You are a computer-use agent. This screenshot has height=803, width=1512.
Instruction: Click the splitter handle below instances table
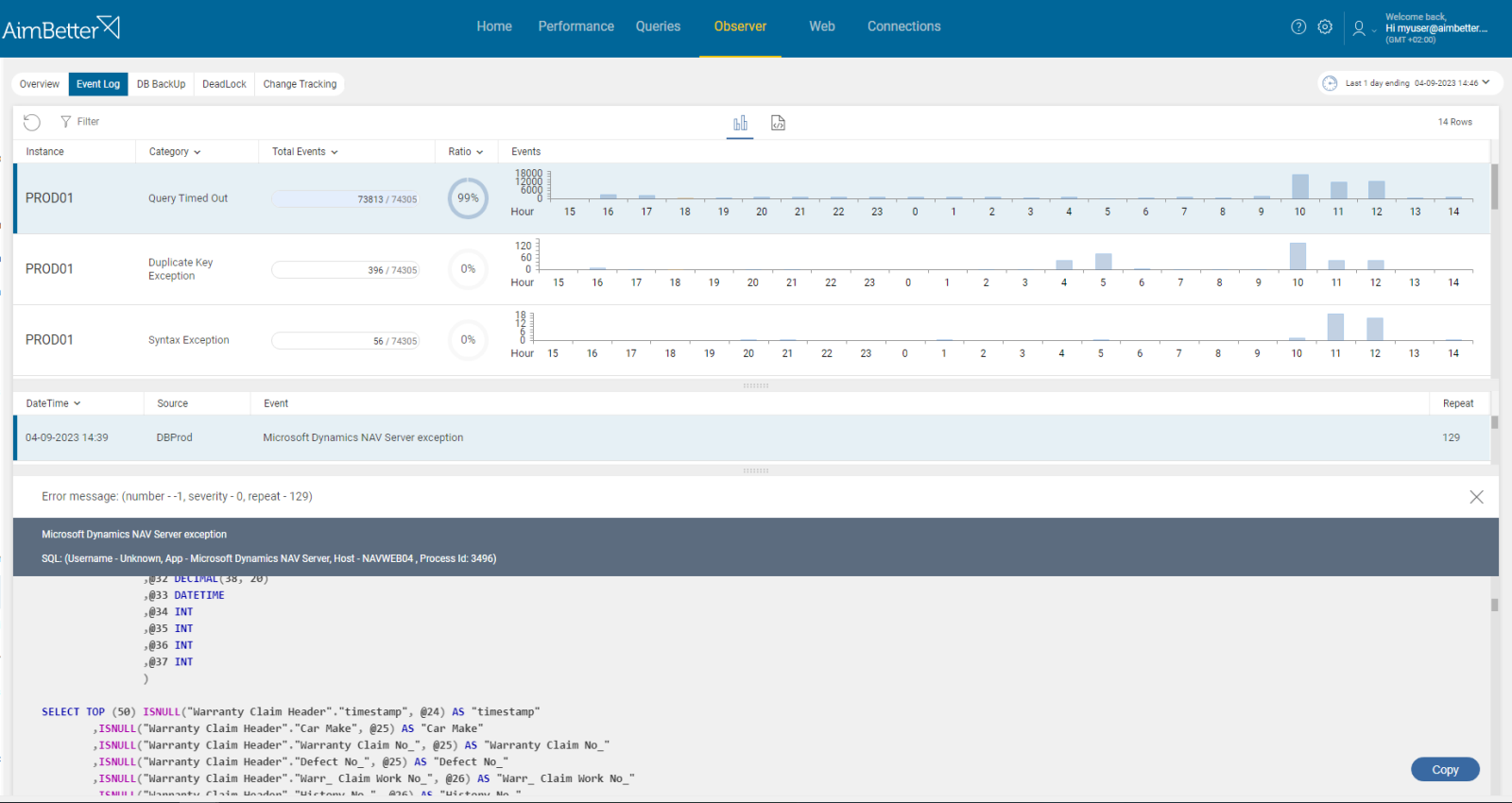click(x=756, y=385)
